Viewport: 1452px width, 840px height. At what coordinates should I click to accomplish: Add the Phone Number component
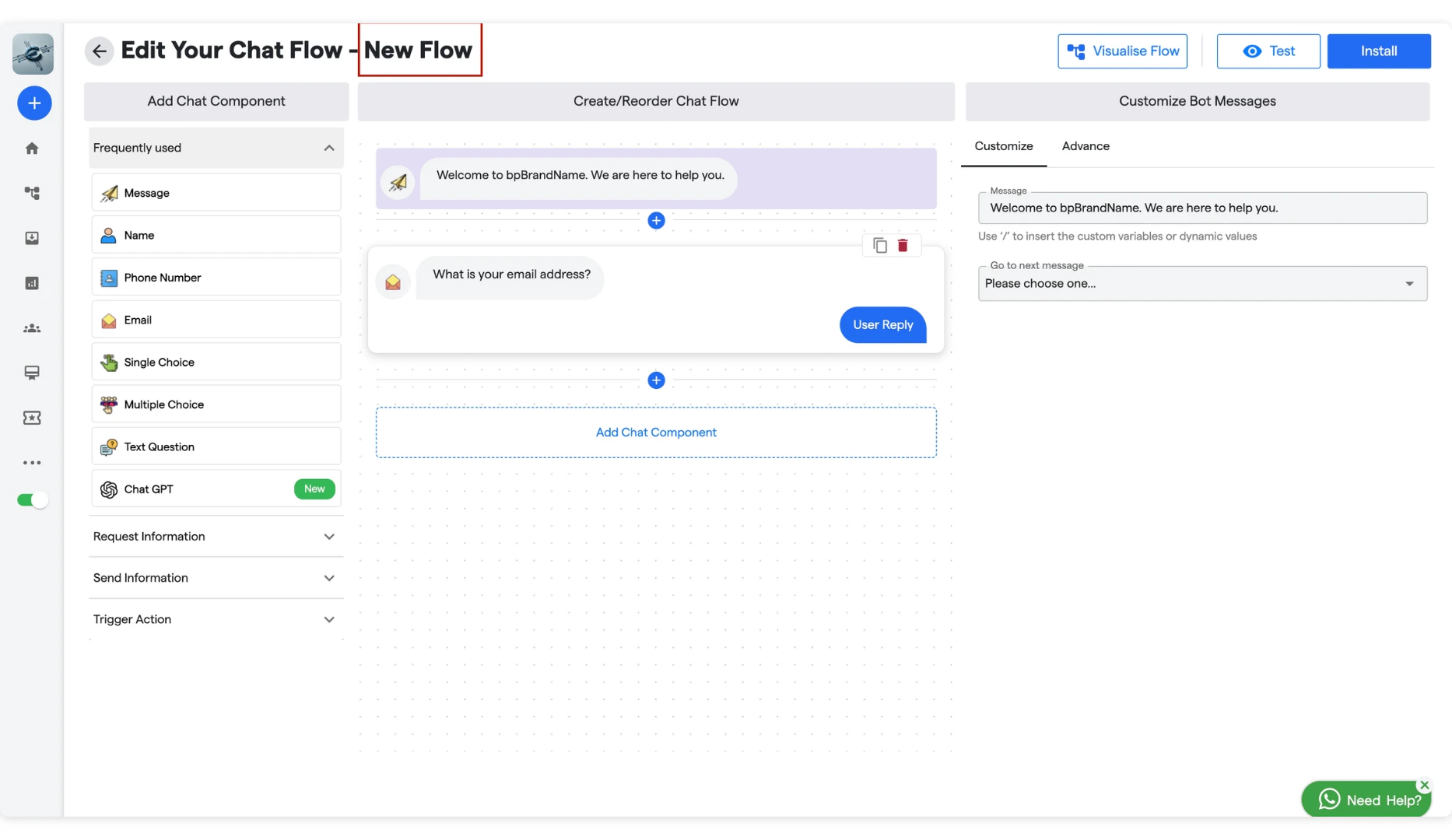(216, 277)
